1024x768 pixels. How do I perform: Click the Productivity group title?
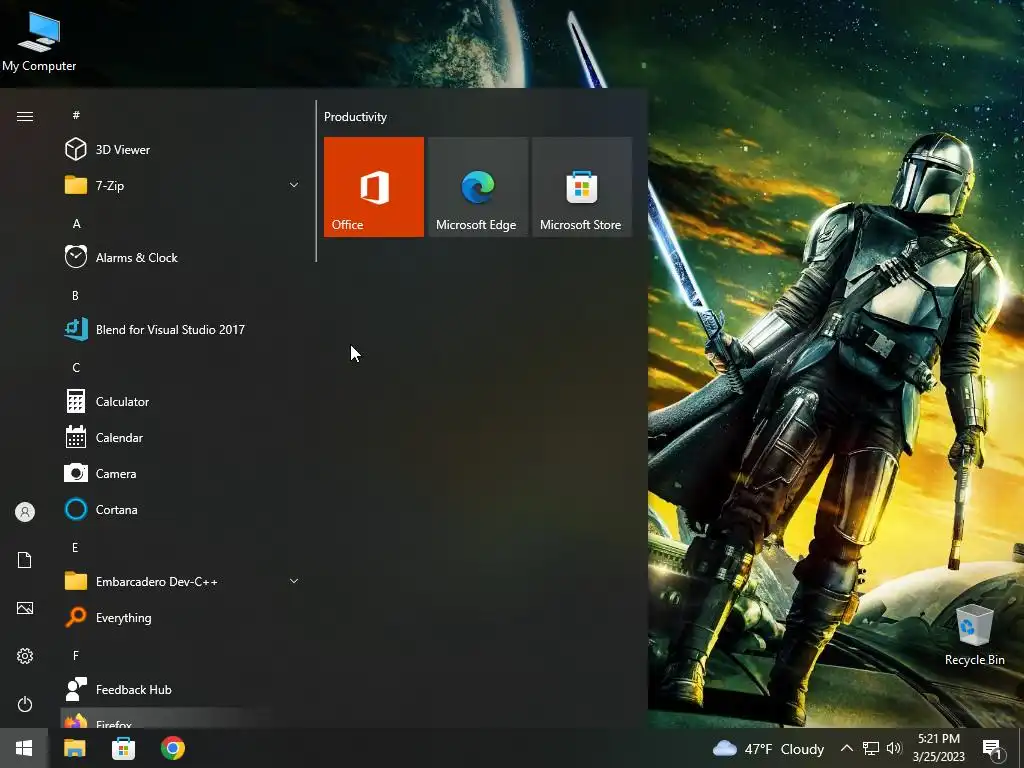tap(355, 117)
